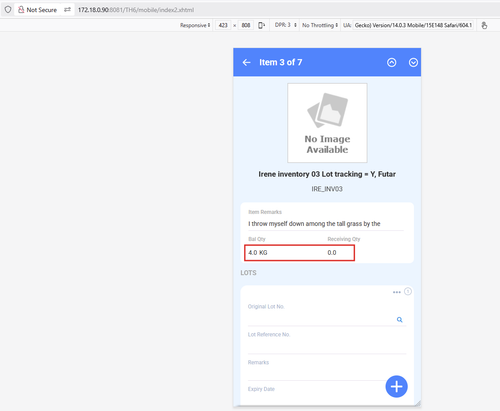Click the browser address bar URL

[136, 10]
